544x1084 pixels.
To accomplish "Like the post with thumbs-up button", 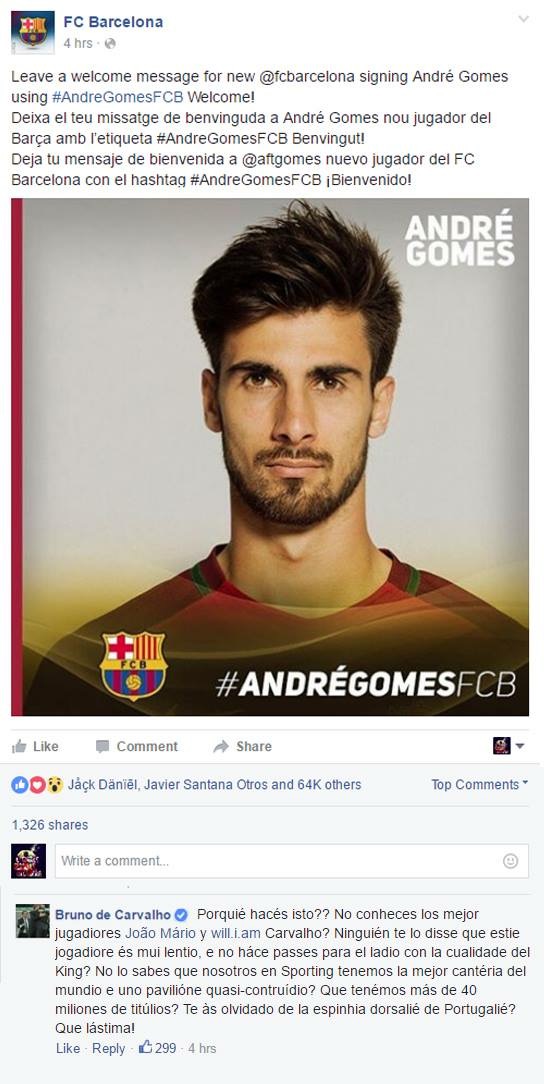I will [x=35, y=746].
